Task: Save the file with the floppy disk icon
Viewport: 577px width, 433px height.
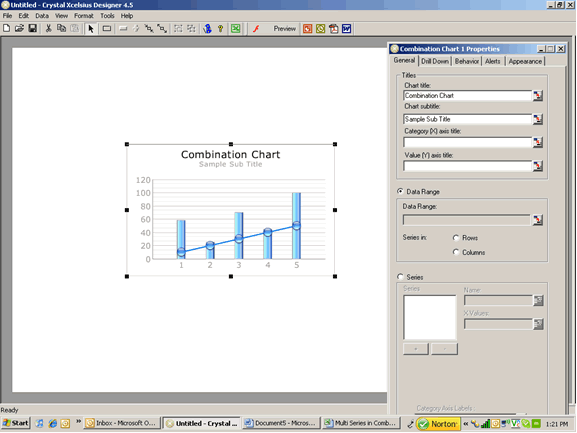Action: 32,28
